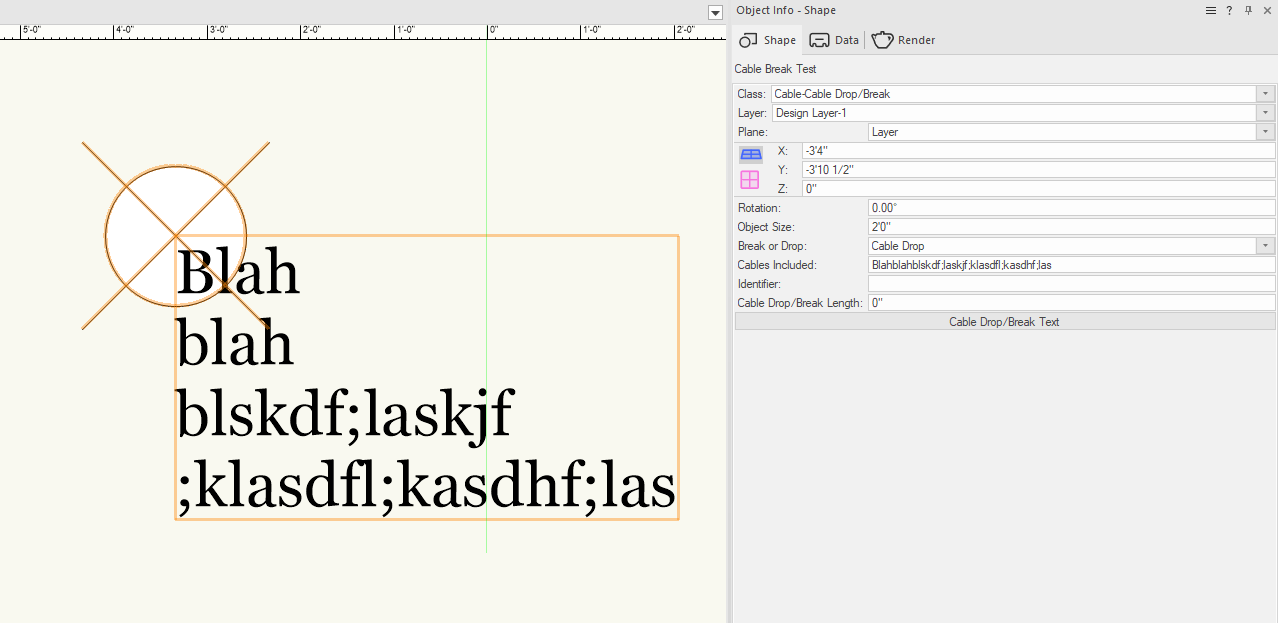Click the Object Size field

coord(1070,227)
